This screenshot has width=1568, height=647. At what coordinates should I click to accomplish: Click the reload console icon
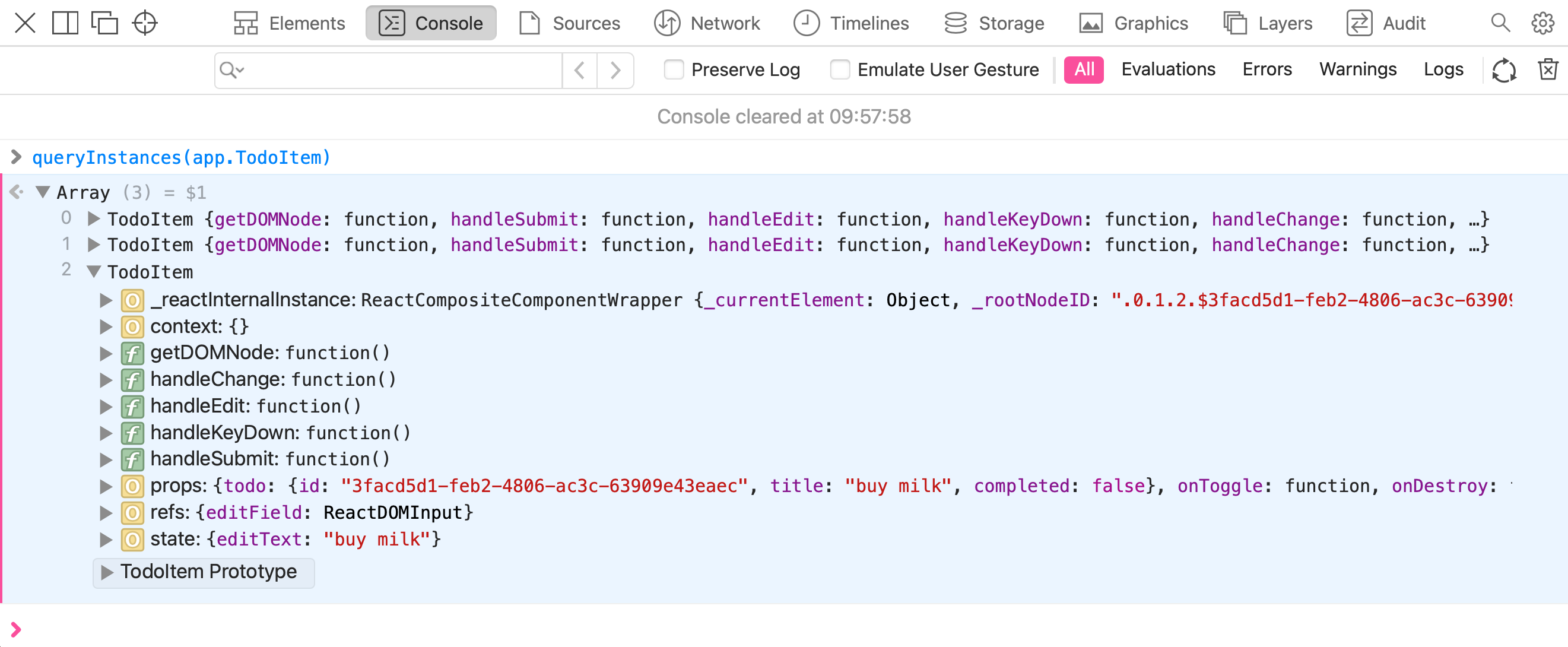point(1503,69)
